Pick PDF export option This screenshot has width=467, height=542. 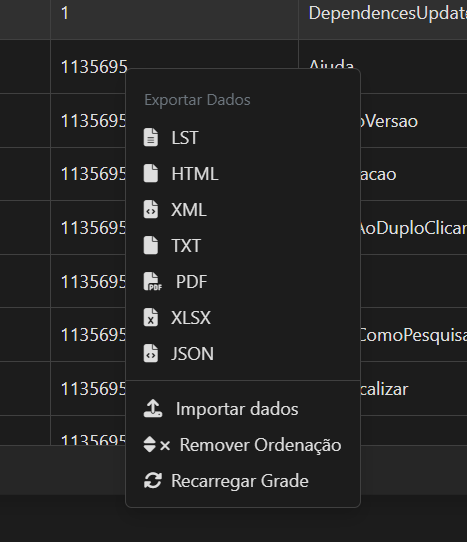click(243, 281)
